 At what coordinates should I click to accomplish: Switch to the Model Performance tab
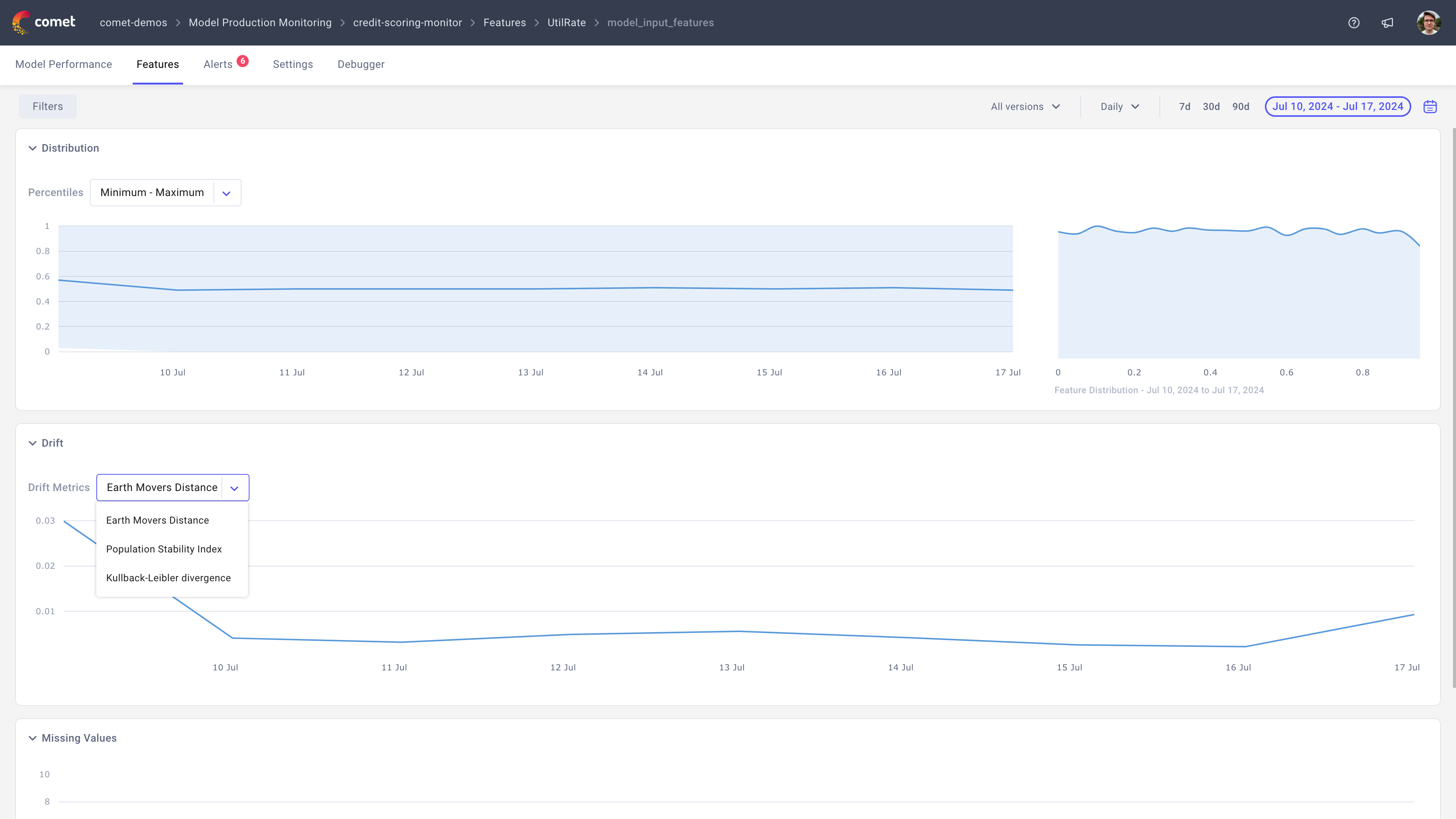63,64
